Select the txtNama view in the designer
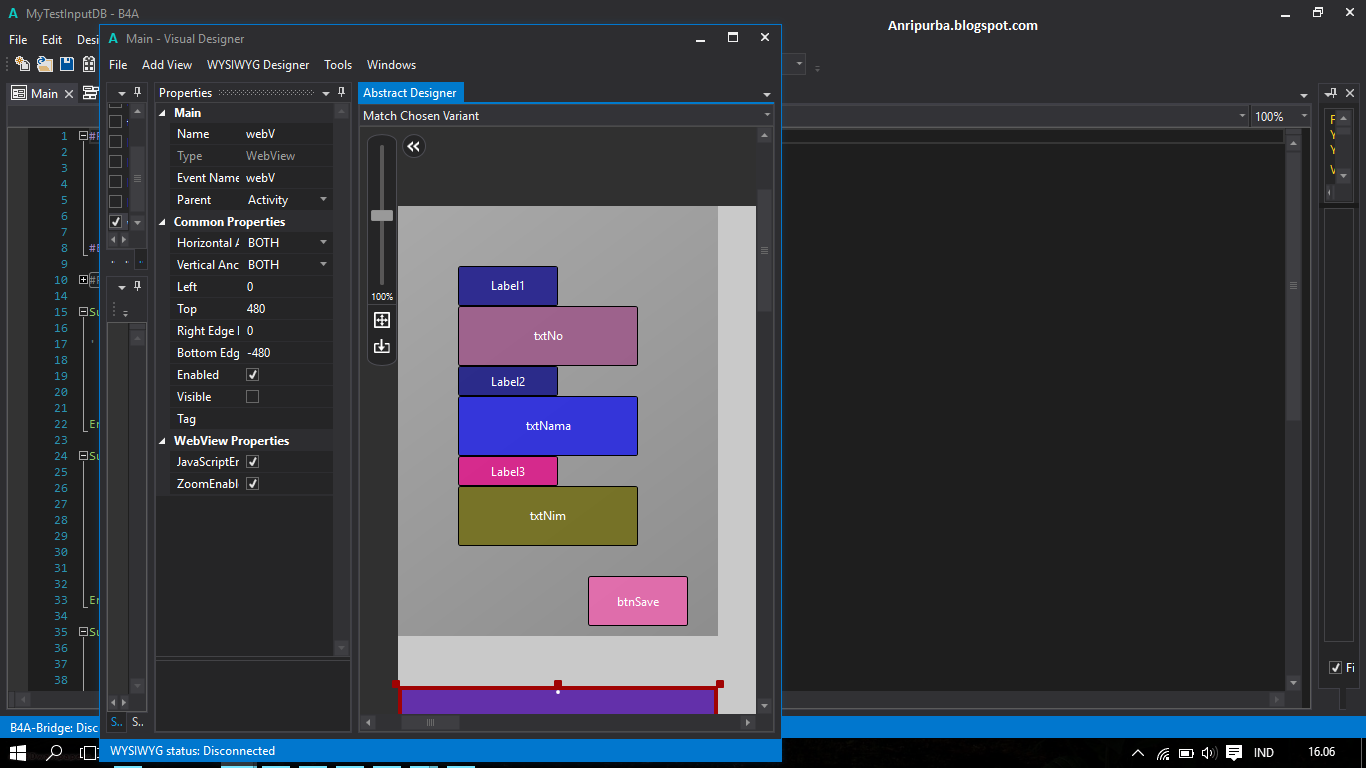1366x768 pixels. click(548, 426)
